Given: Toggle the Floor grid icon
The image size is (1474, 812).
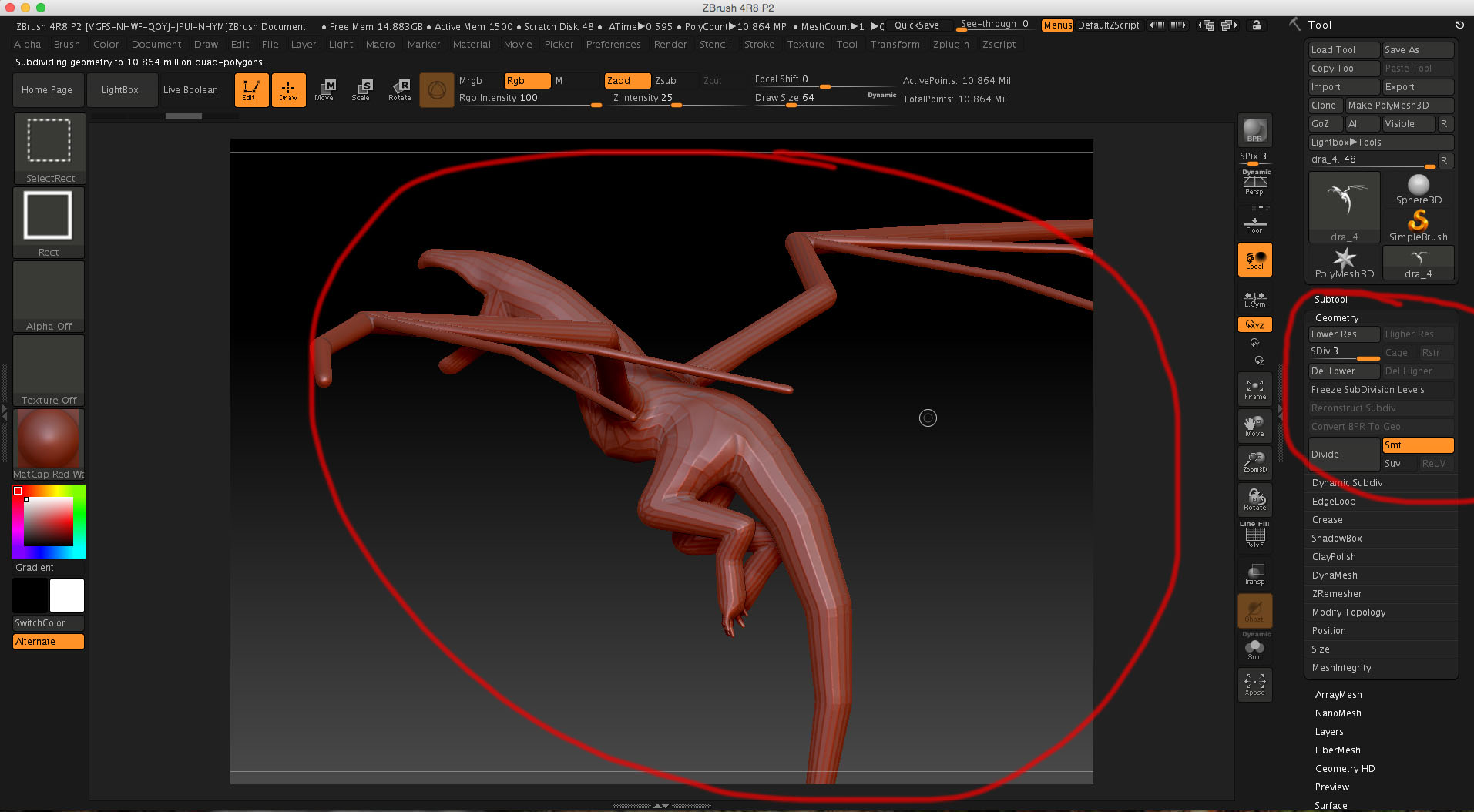Looking at the screenshot, I should 1254,223.
